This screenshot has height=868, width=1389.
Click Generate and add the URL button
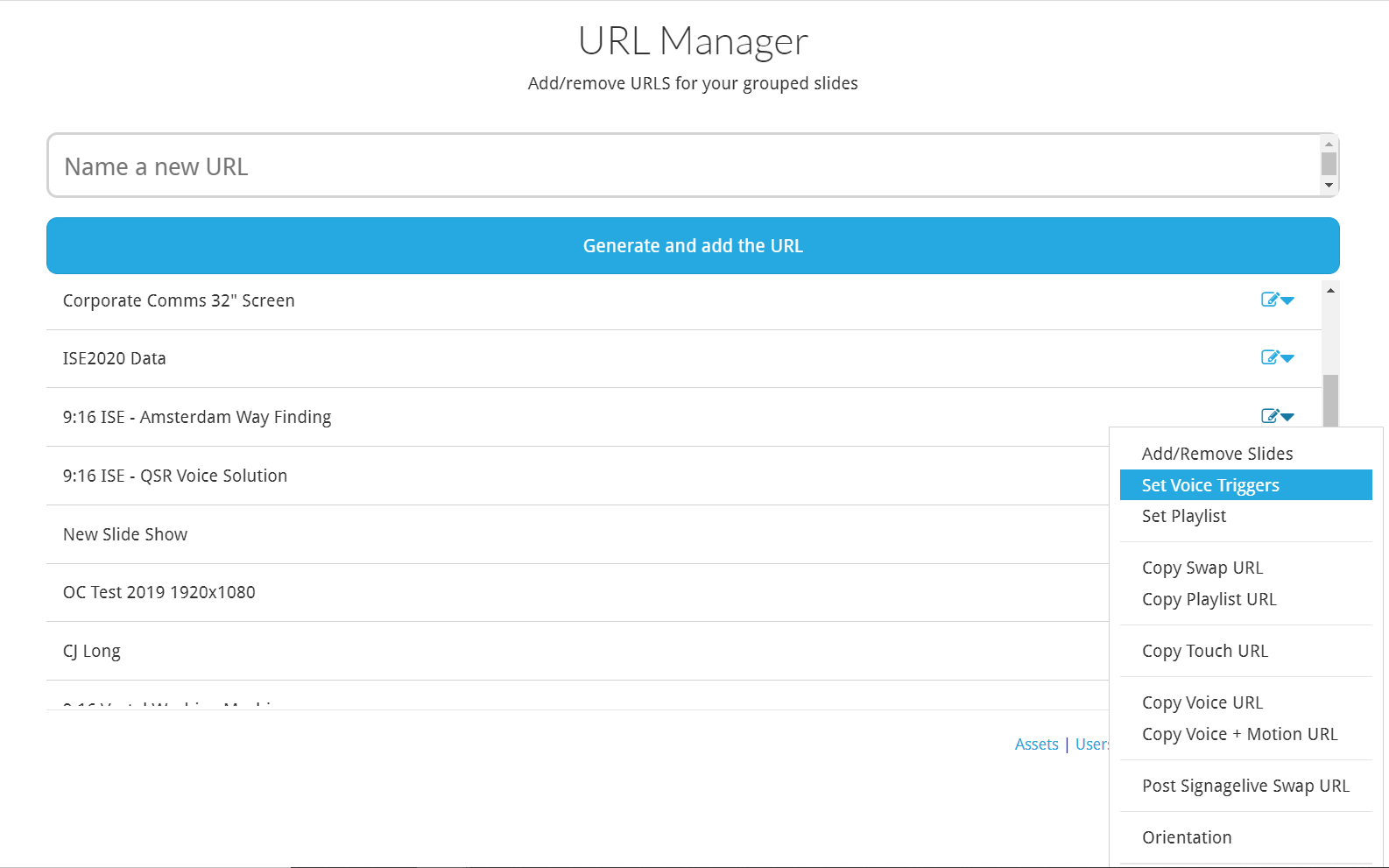tap(693, 246)
